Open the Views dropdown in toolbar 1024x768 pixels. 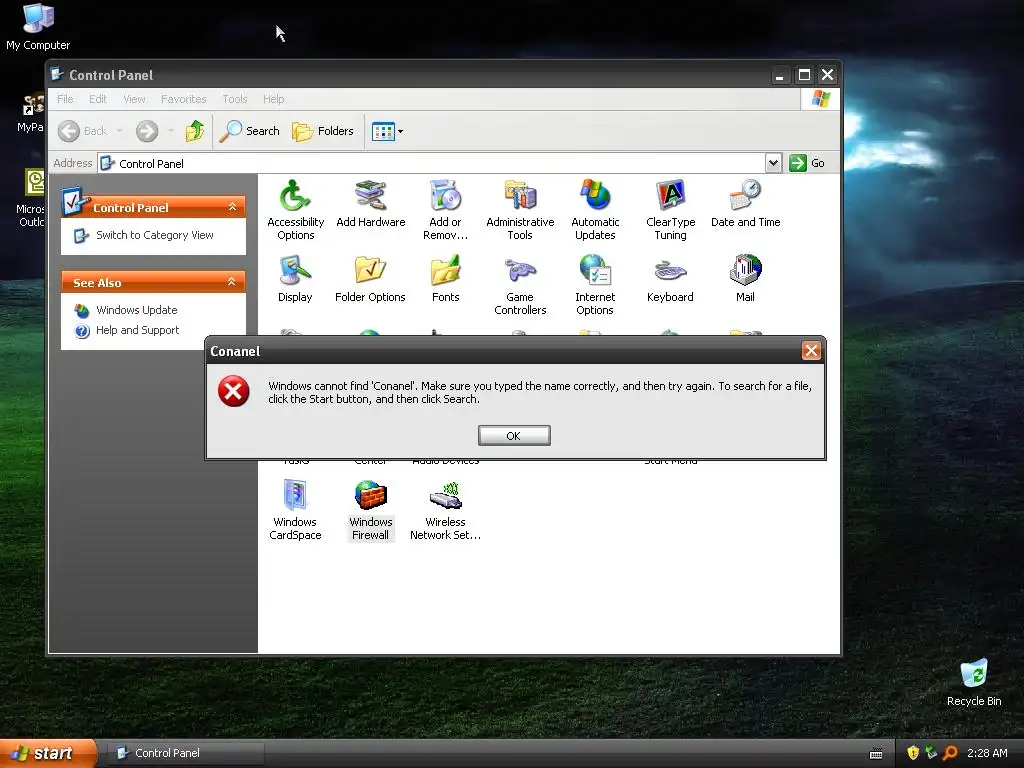(387, 131)
